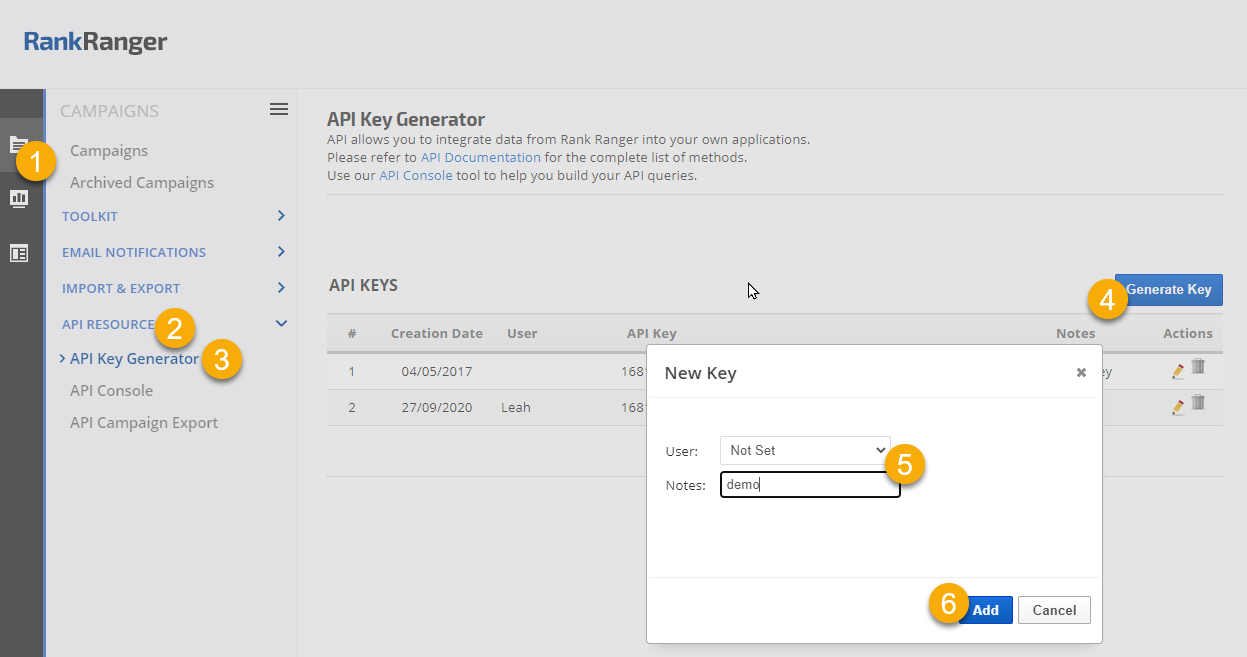Close the New Key dialog with X
This screenshot has width=1247, height=657.
[1081, 372]
